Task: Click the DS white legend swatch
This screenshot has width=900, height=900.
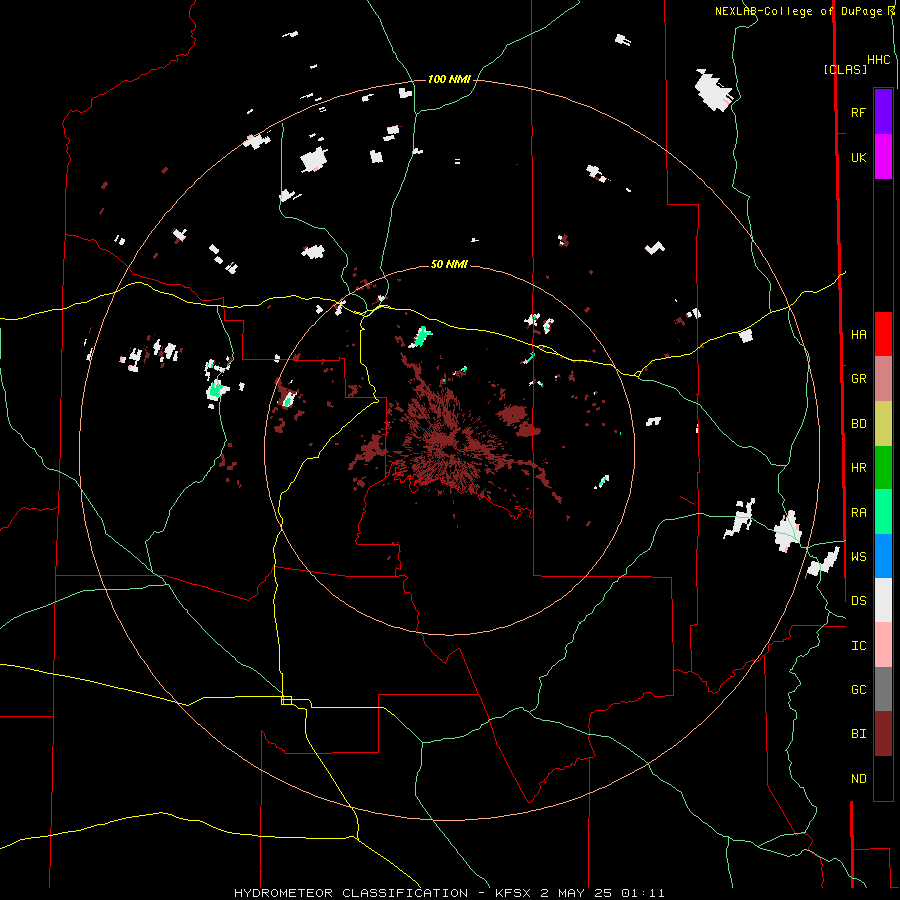Action: (x=883, y=600)
